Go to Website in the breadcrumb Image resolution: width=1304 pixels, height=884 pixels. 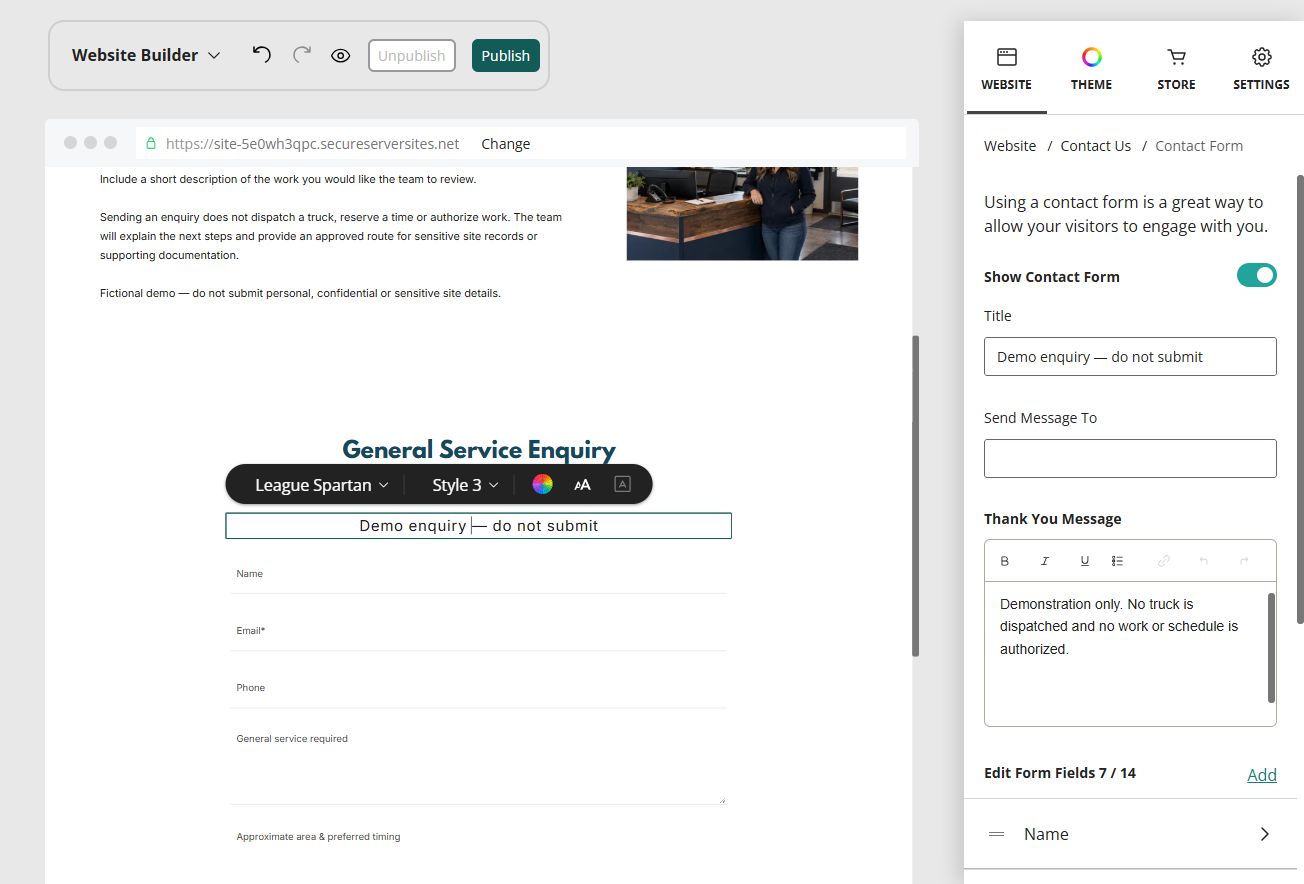[x=1010, y=146]
